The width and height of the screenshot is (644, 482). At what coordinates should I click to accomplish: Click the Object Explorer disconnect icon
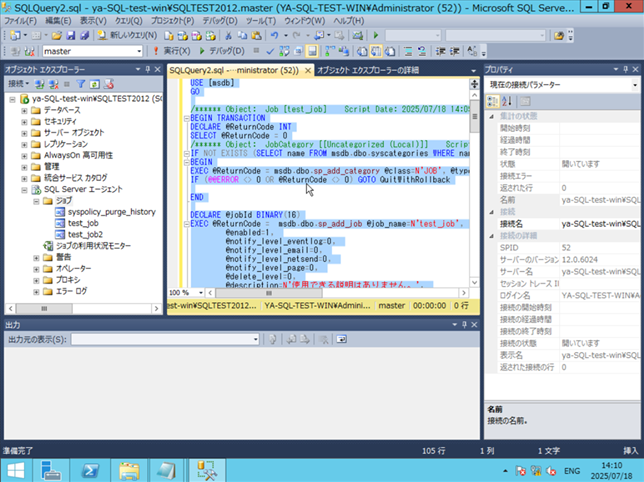(x=53, y=84)
